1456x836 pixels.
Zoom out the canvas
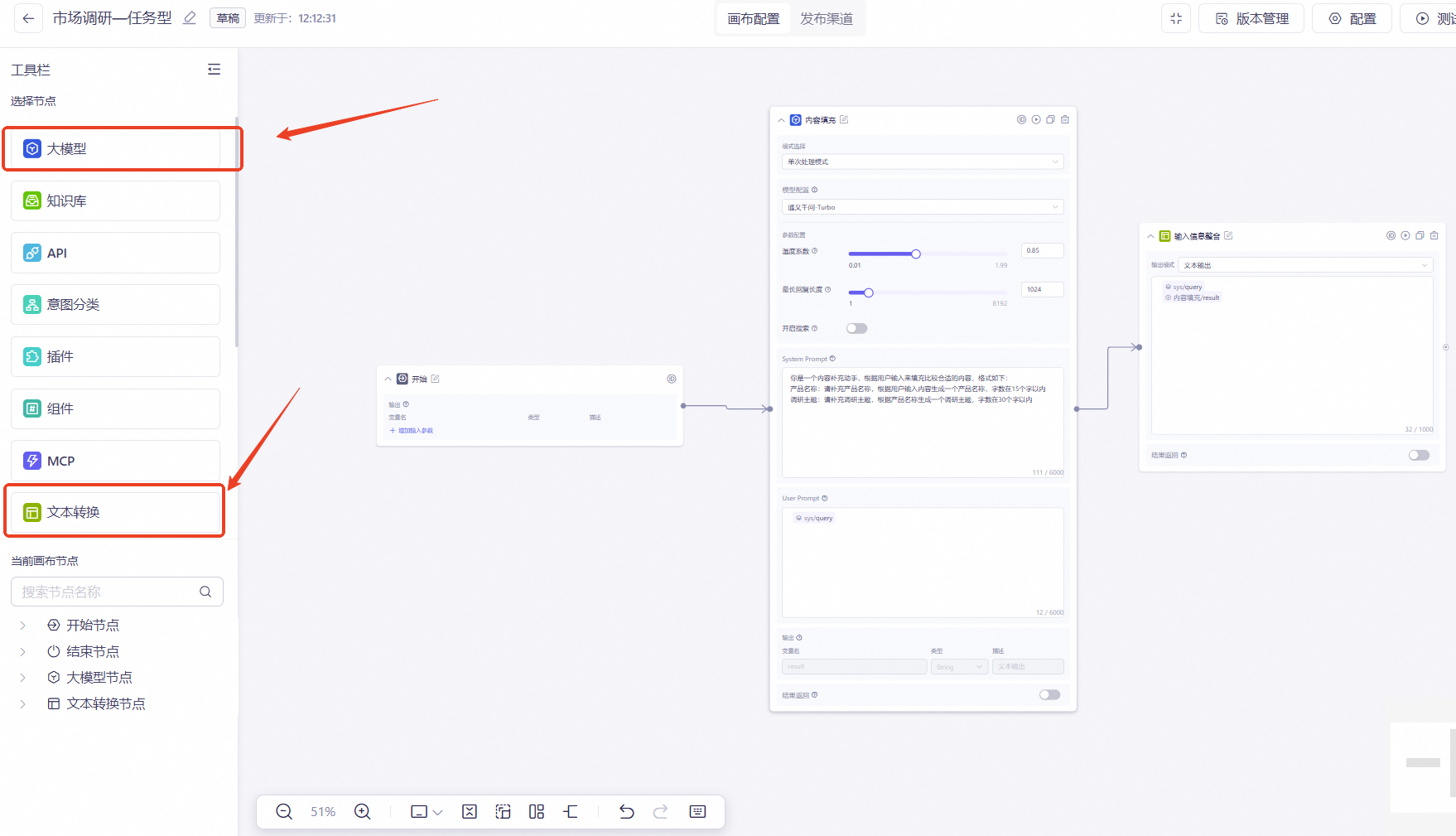coord(284,812)
